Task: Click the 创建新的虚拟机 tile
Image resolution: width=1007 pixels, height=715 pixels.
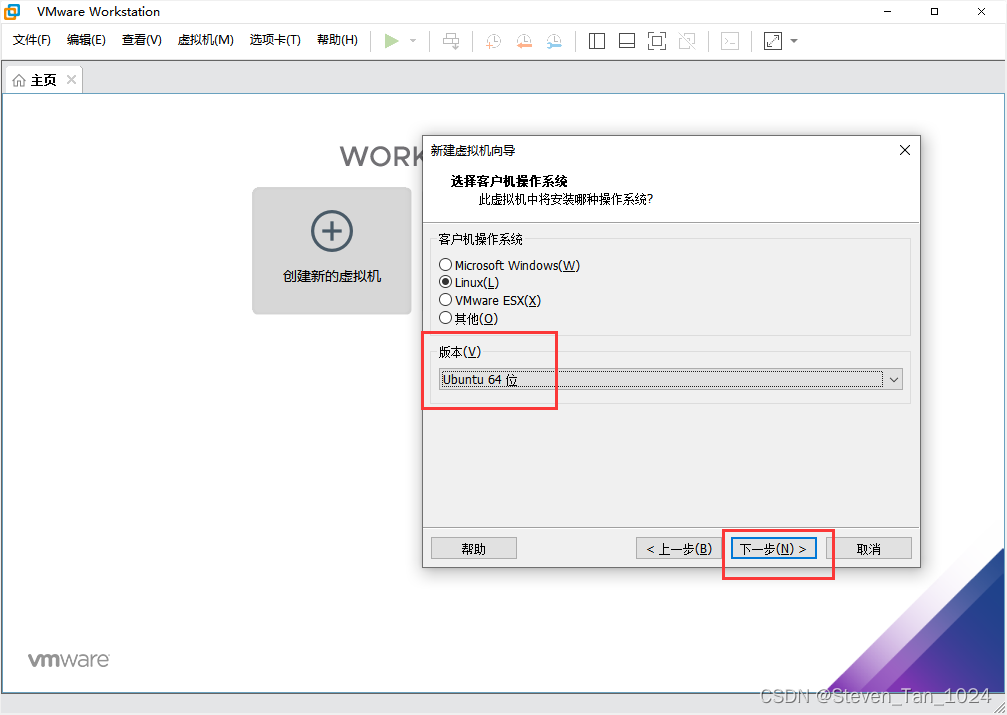Action: [x=331, y=251]
